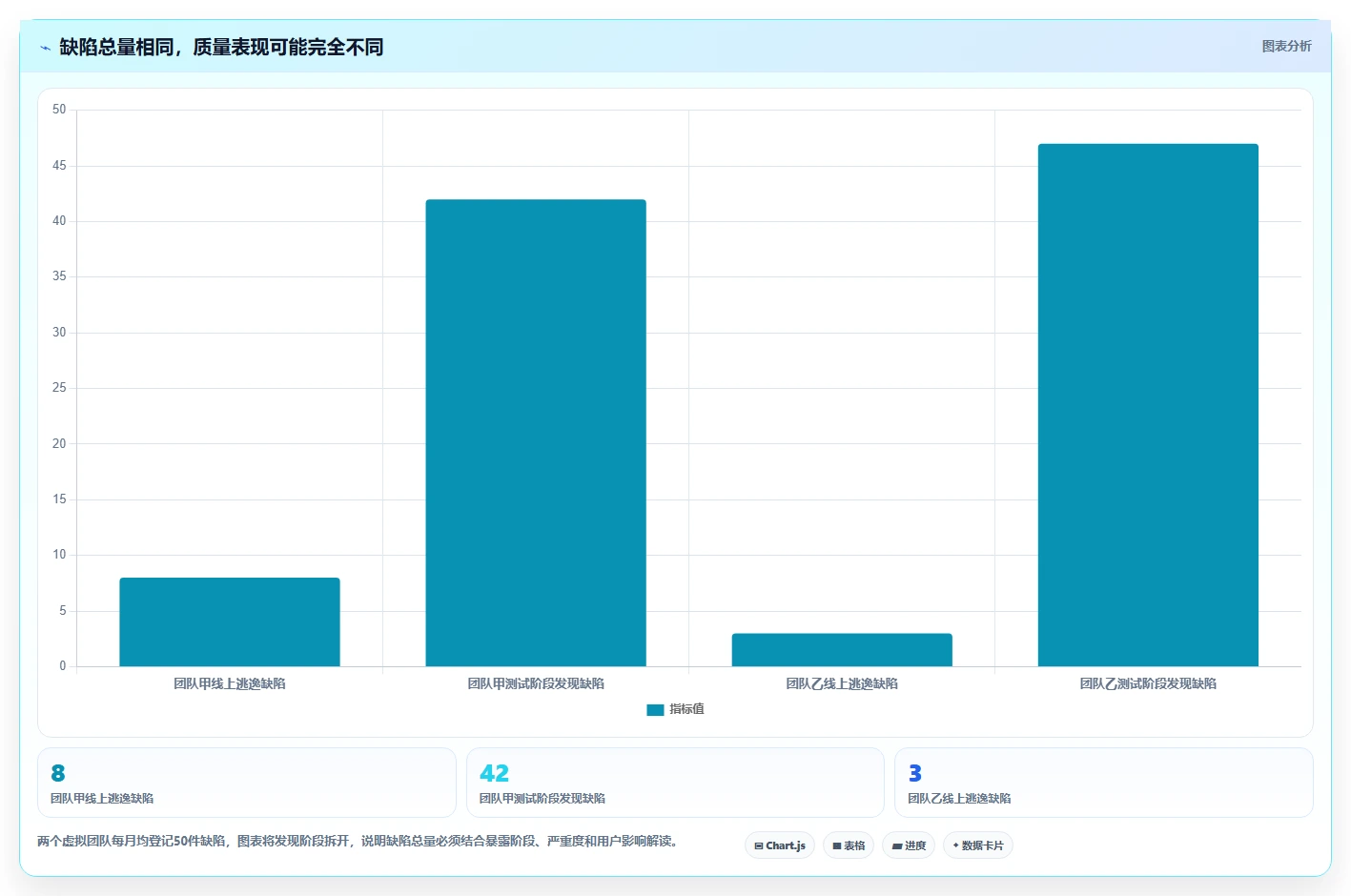Screen dimensions: 1351x896
Task: Select the 团队甲测试阶段发现缺陷 bar
Action: click(x=536, y=433)
